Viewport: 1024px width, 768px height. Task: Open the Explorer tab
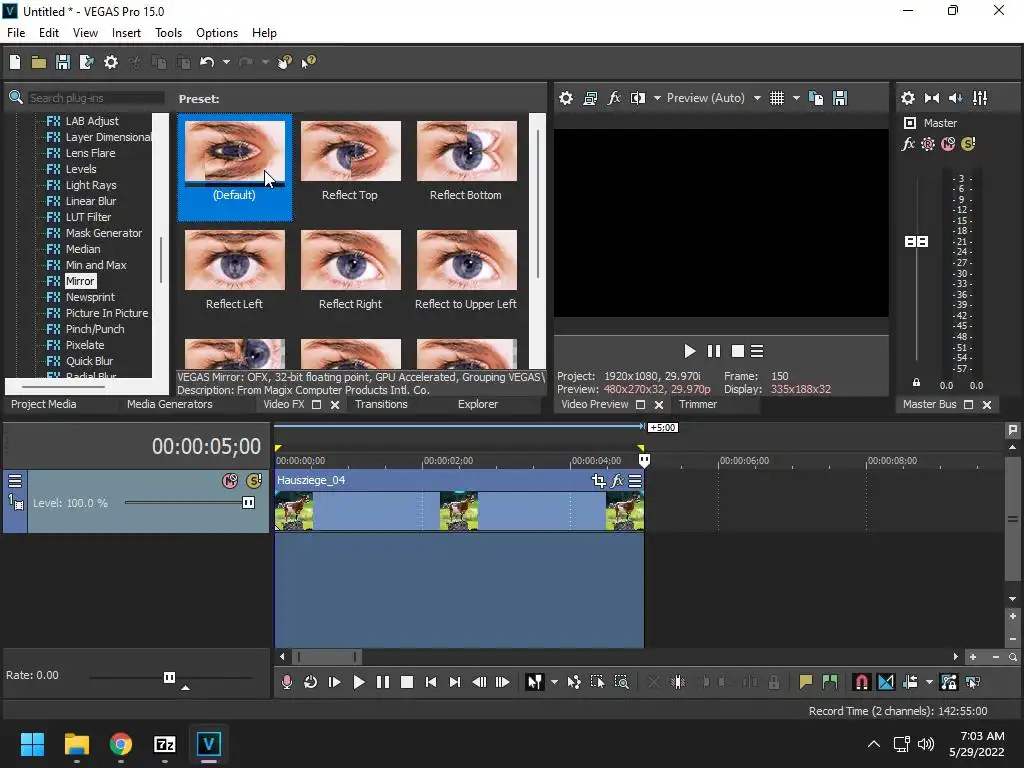(x=478, y=404)
